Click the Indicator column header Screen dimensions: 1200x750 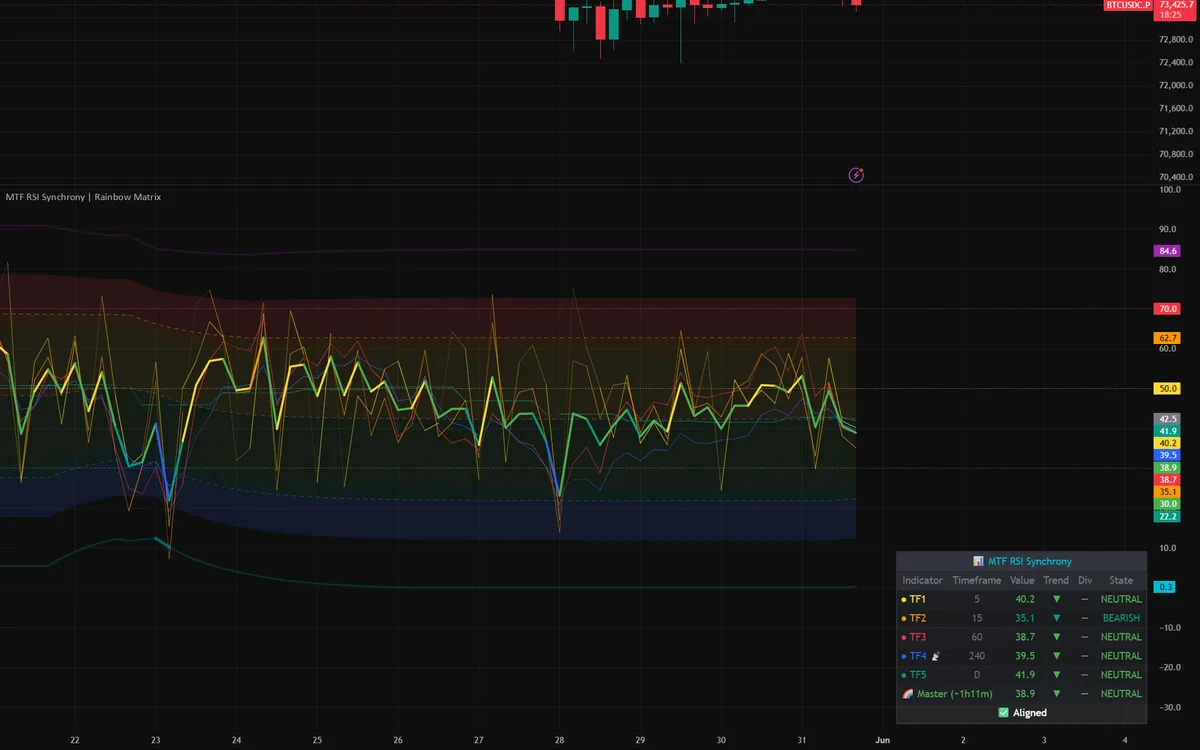coord(922,580)
